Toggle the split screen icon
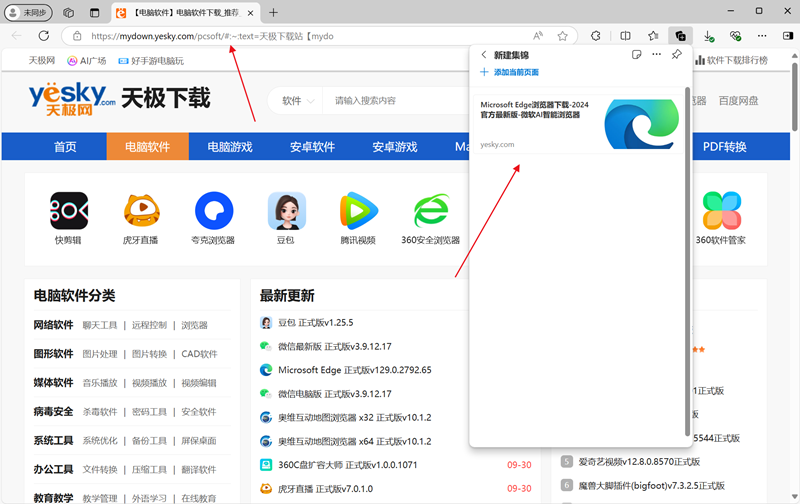Screen dimensions: 800x504 pos(625,36)
